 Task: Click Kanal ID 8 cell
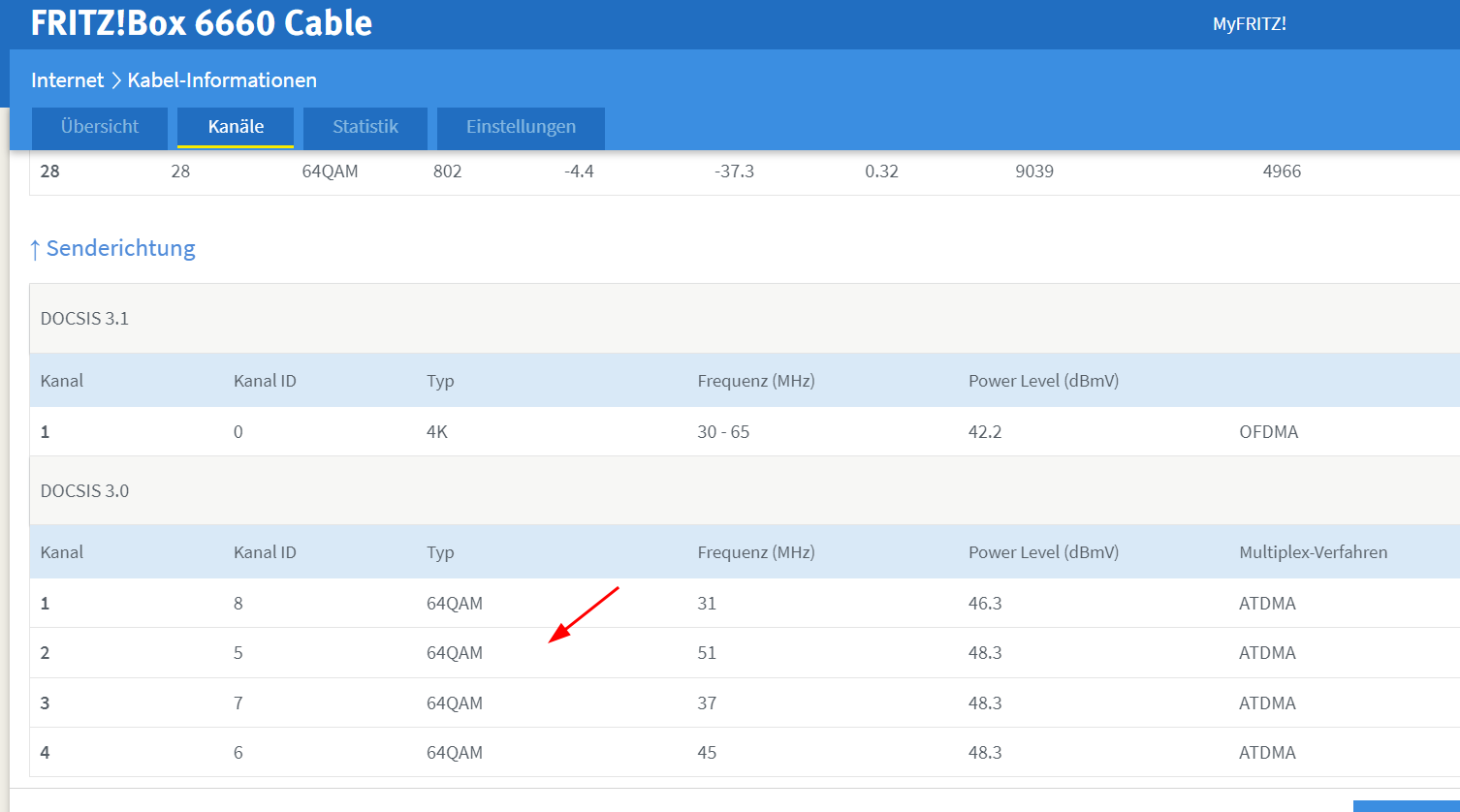238,604
